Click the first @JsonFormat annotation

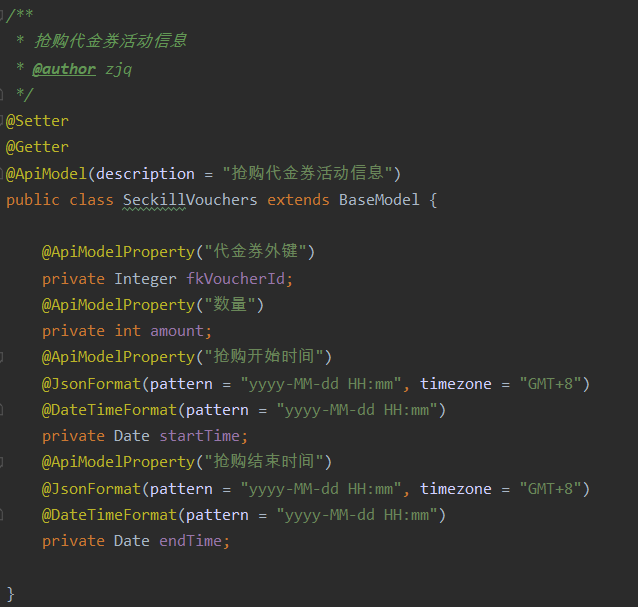point(91,384)
